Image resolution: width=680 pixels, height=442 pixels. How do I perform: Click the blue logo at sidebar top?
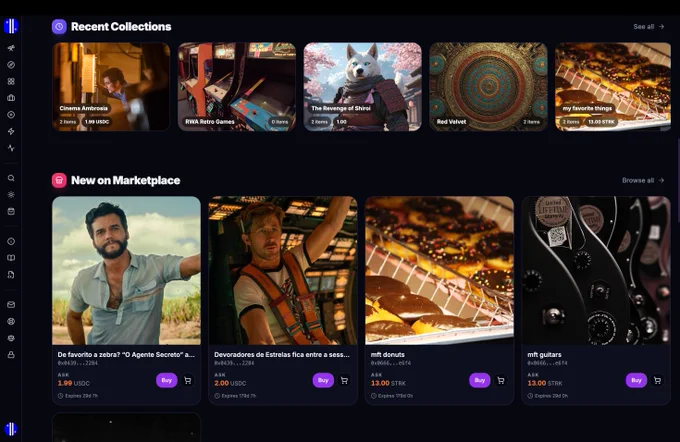point(11,26)
